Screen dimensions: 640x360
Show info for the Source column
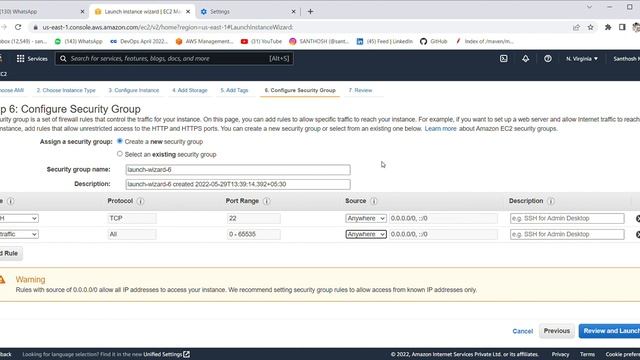pos(373,201)
